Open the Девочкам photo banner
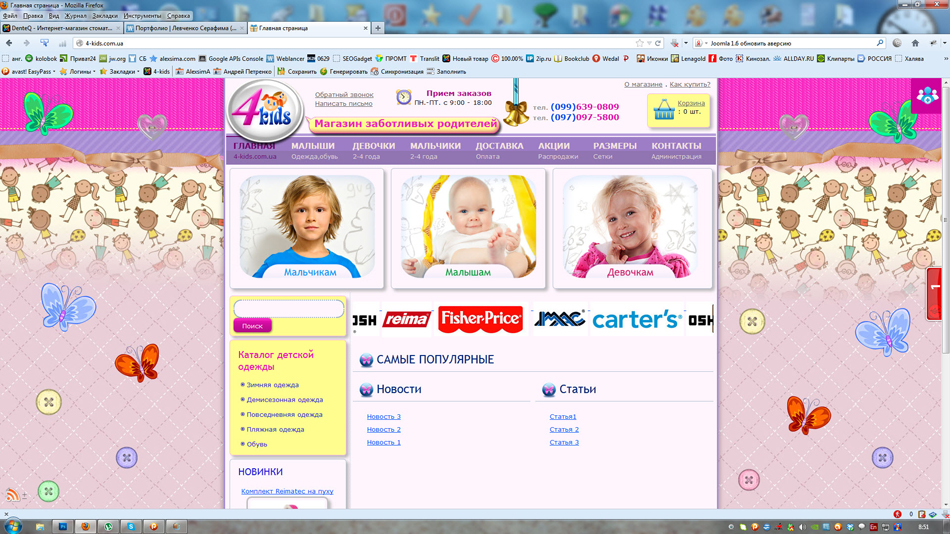Image resolution: width=950 pixels, height=534 pixels. 631,228
